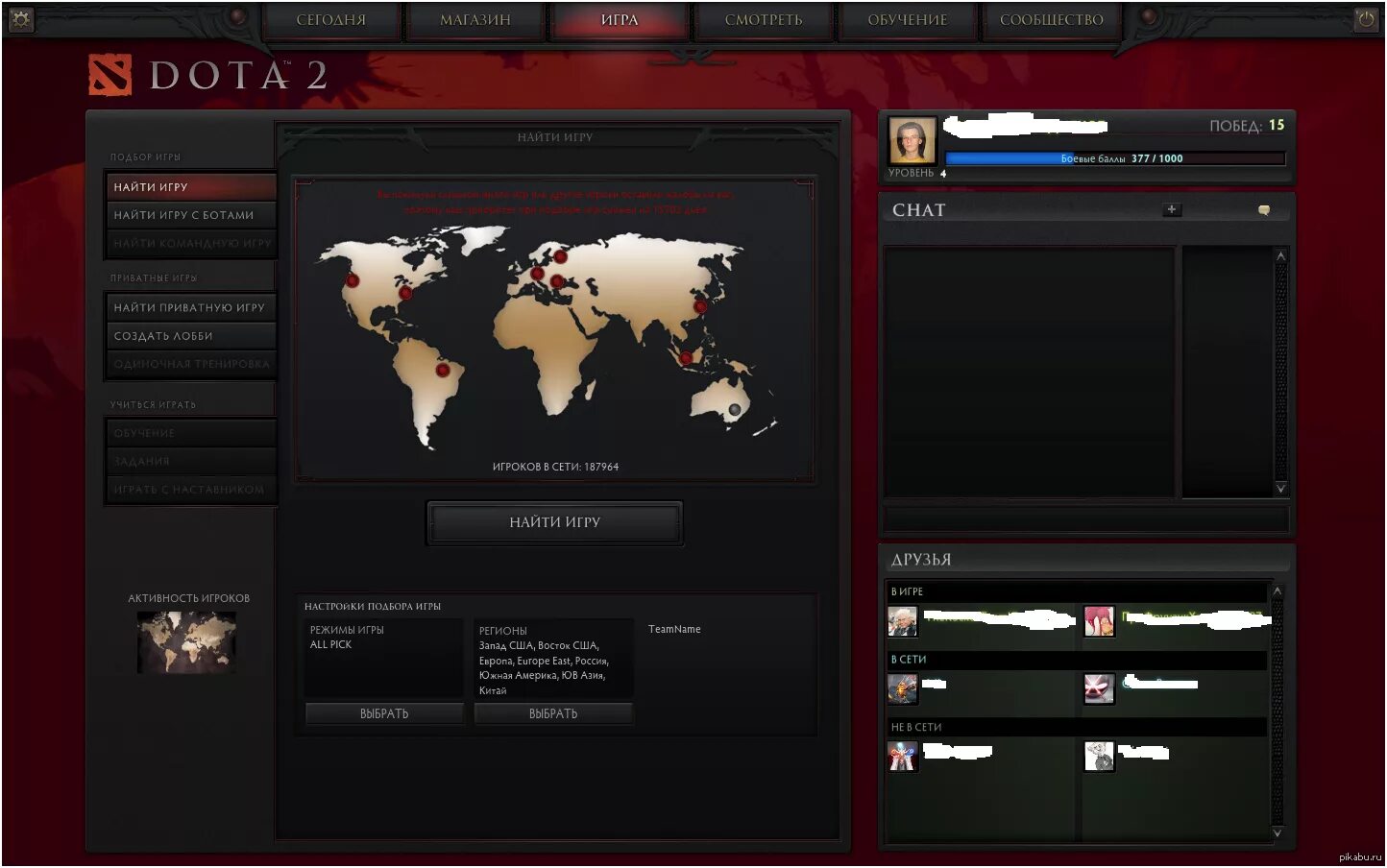Open the СМОТРЕТЬ tab

coord(764,20)
